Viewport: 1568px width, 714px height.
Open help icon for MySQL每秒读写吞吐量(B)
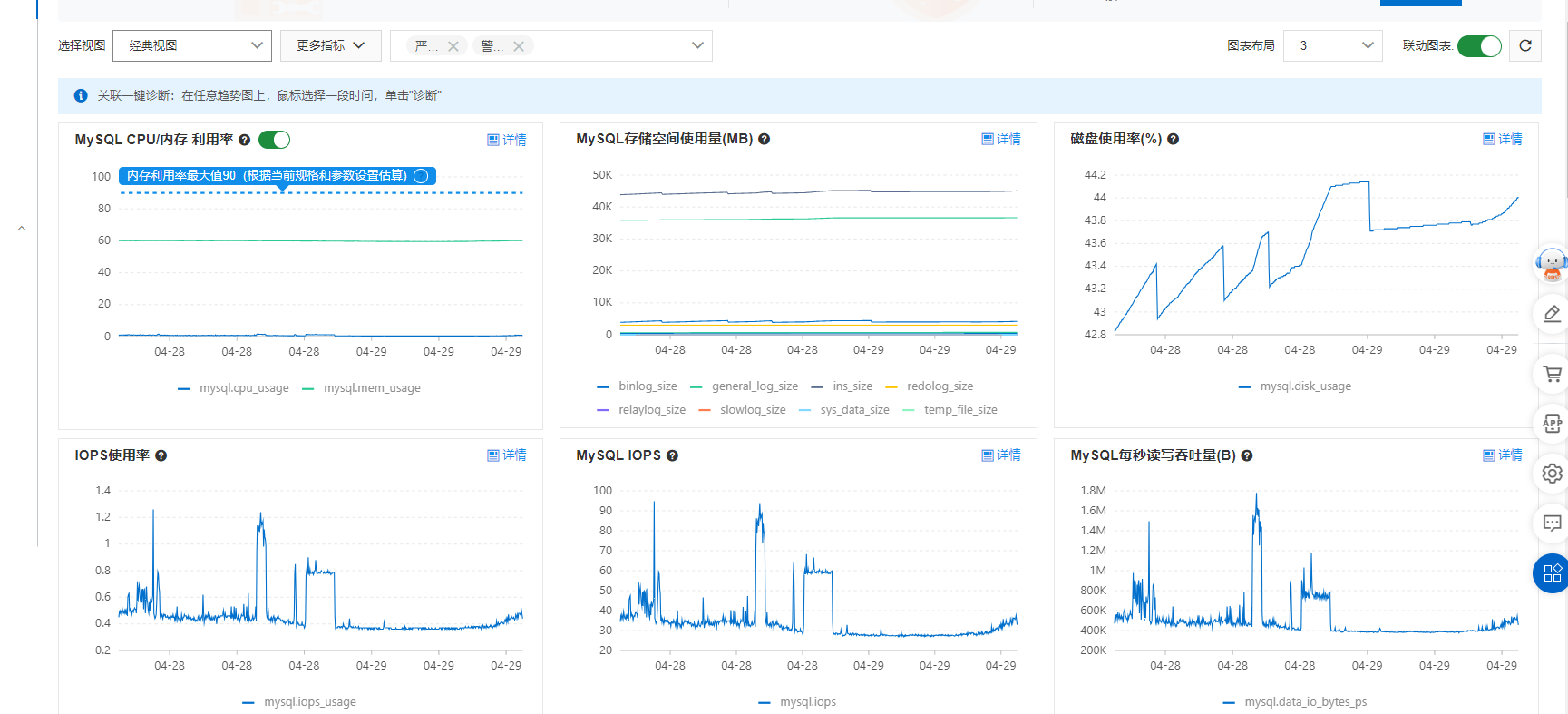click(1247, 455)
